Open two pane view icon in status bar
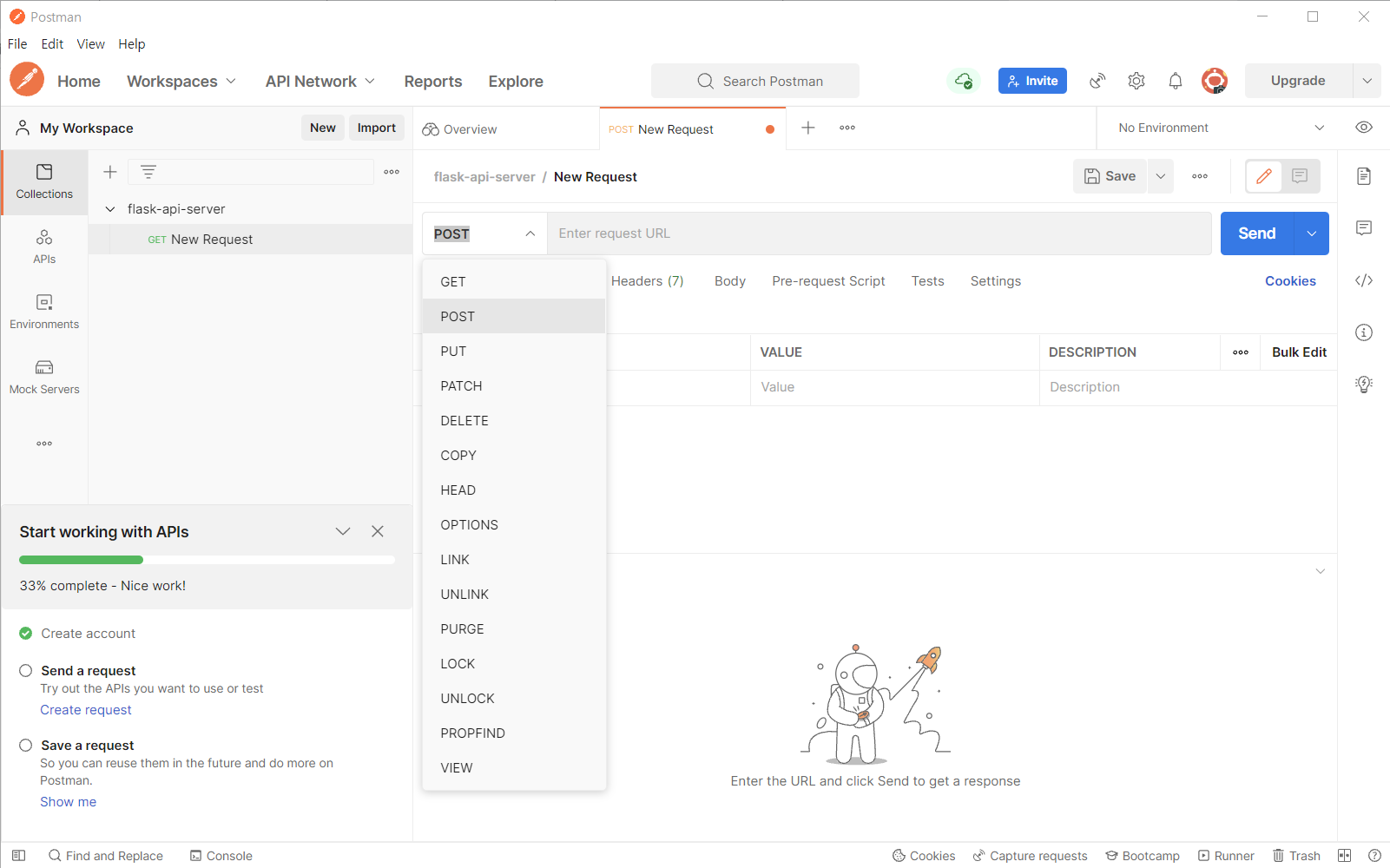Image resolution: width=1390 pixels, height=868 pixels. click(x=1345, y=856)
